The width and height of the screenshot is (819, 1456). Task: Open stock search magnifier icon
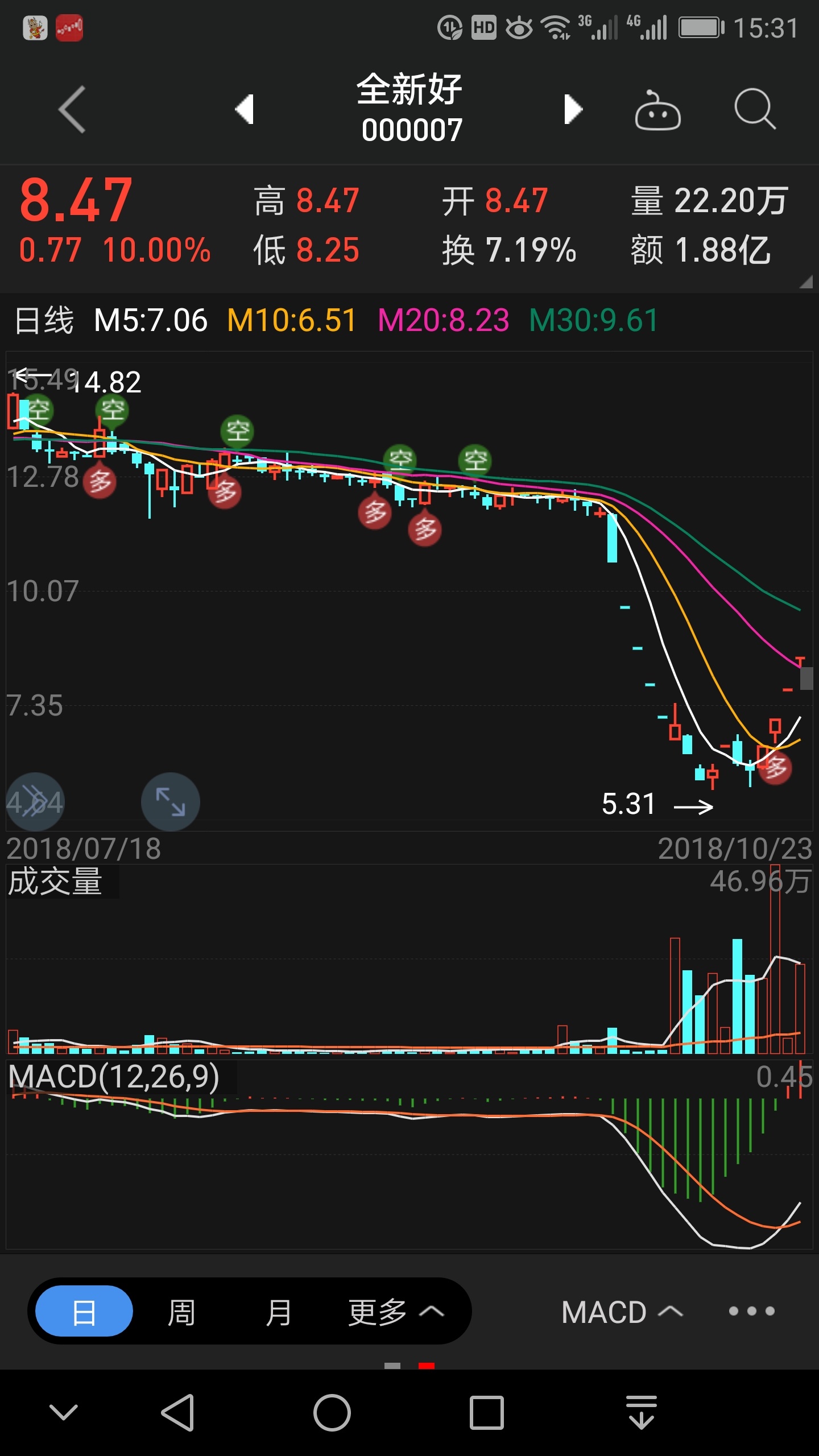pyautogui.click(x=755, y=109)
